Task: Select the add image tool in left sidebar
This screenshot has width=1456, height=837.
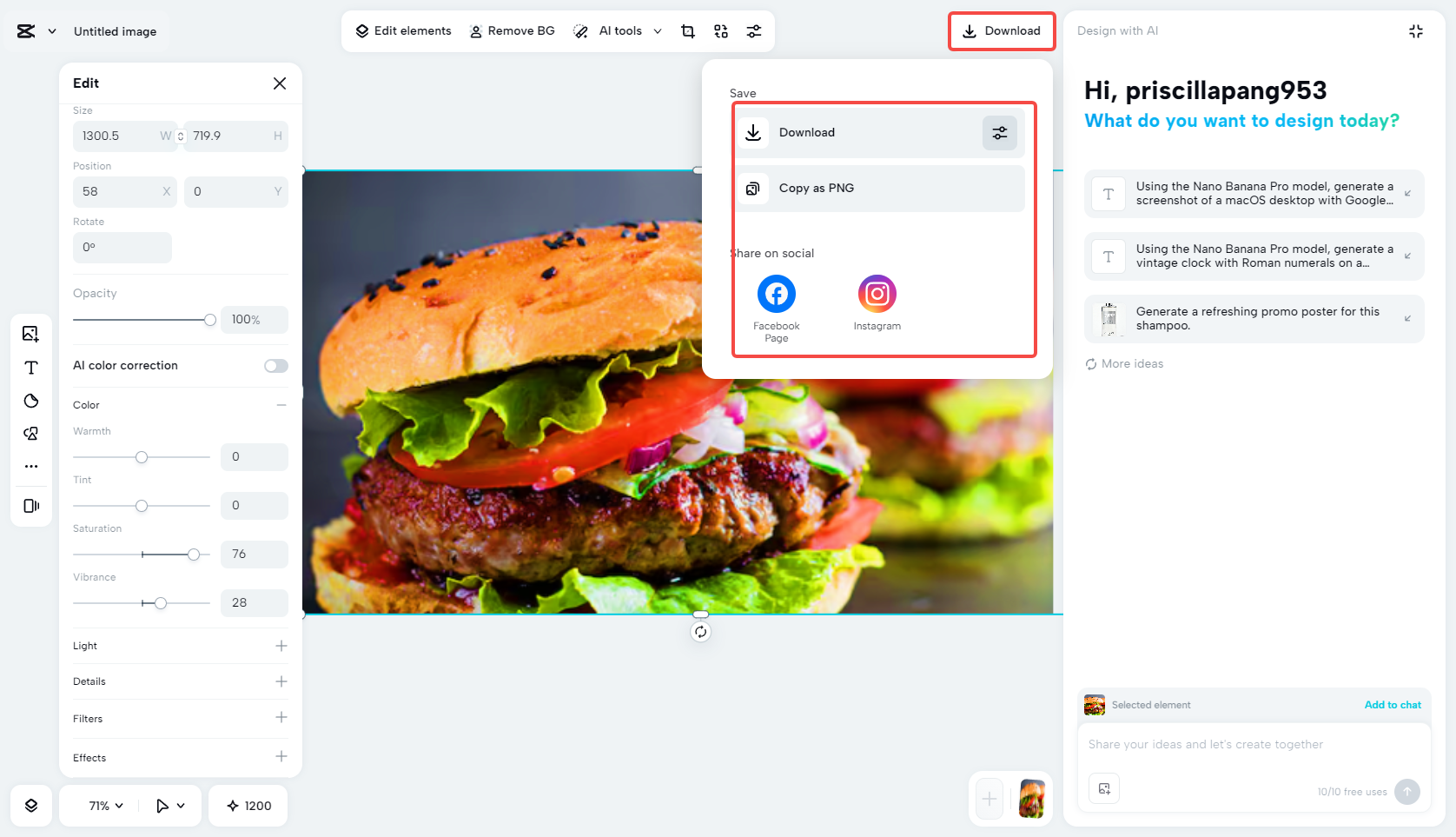Action: (31, 334)
